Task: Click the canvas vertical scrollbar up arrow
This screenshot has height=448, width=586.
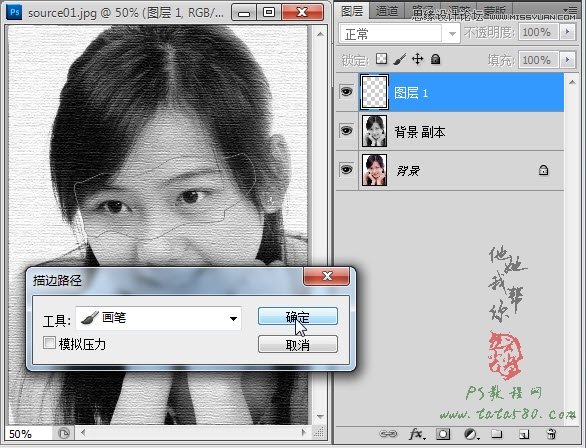Action: coord(320,34)
